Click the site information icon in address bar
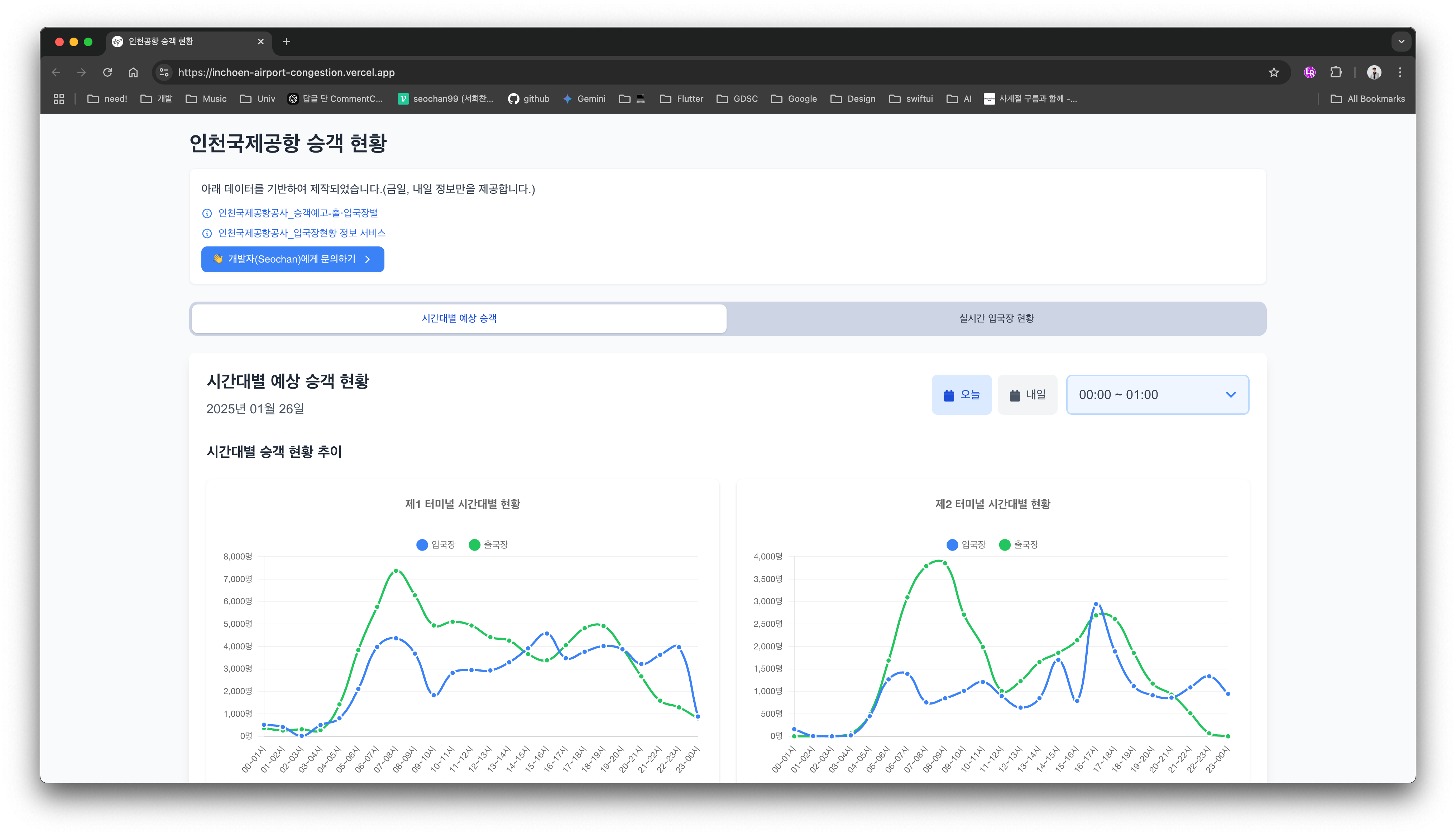 (x=164, y=72)
